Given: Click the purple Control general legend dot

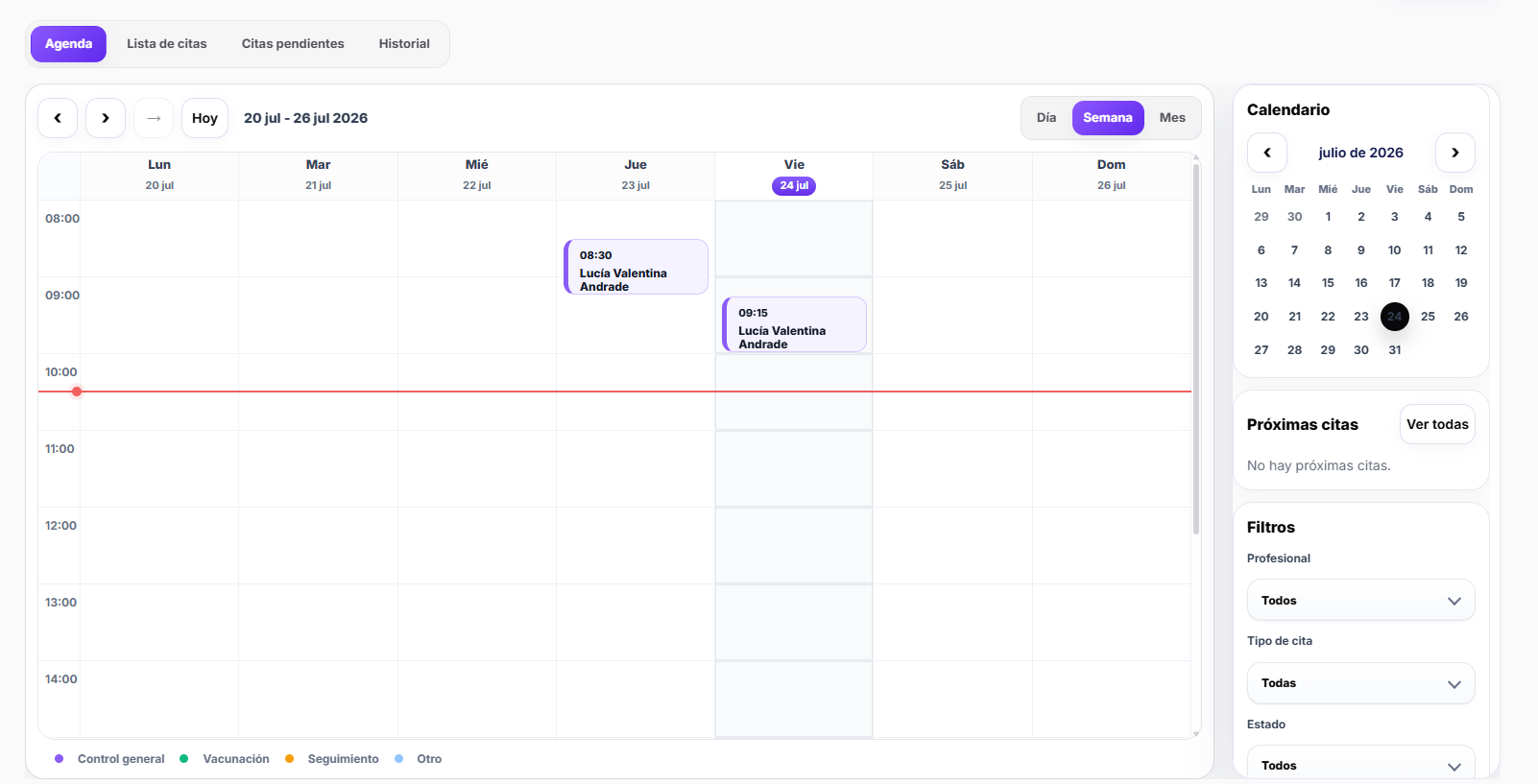Looking at the screenshot, I should click(x=60, y=759).
